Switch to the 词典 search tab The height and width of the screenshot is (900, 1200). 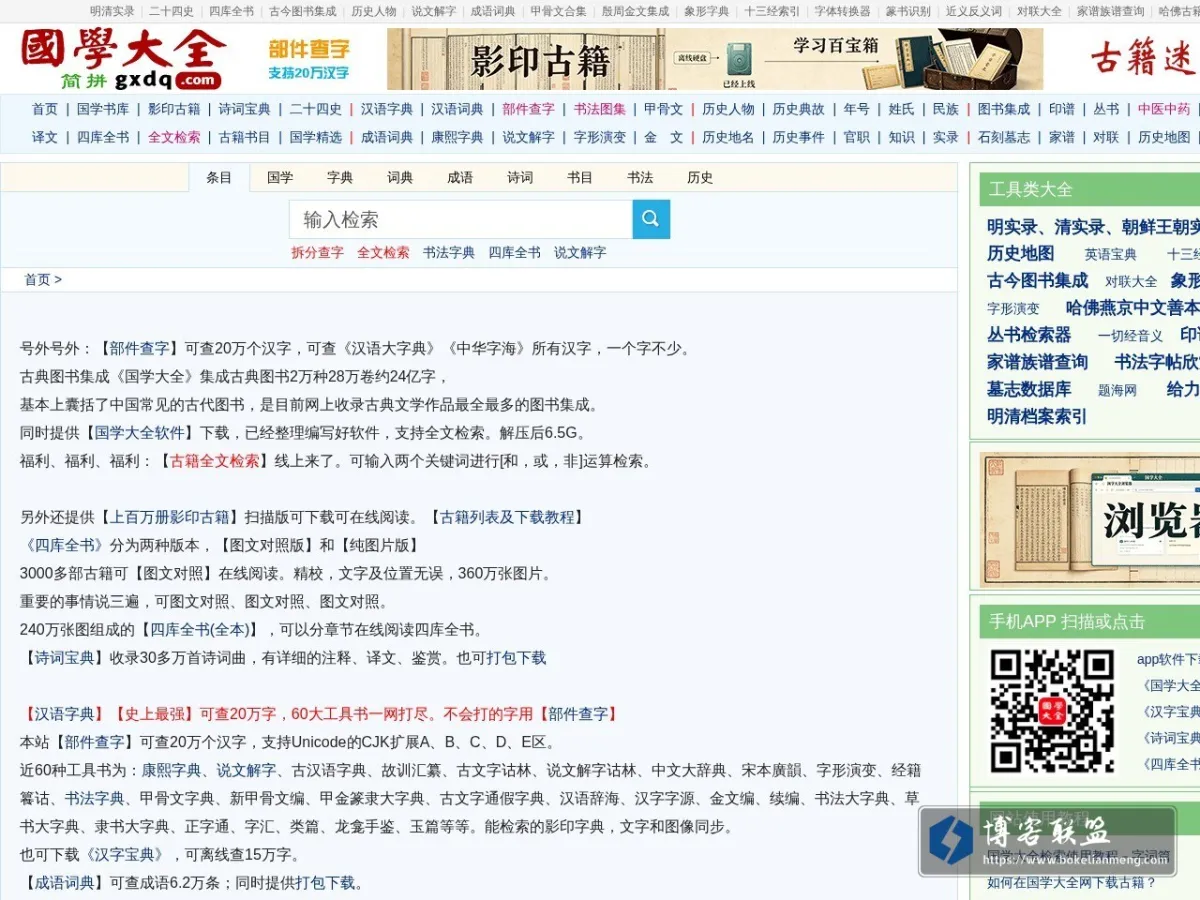coord(400,177)
